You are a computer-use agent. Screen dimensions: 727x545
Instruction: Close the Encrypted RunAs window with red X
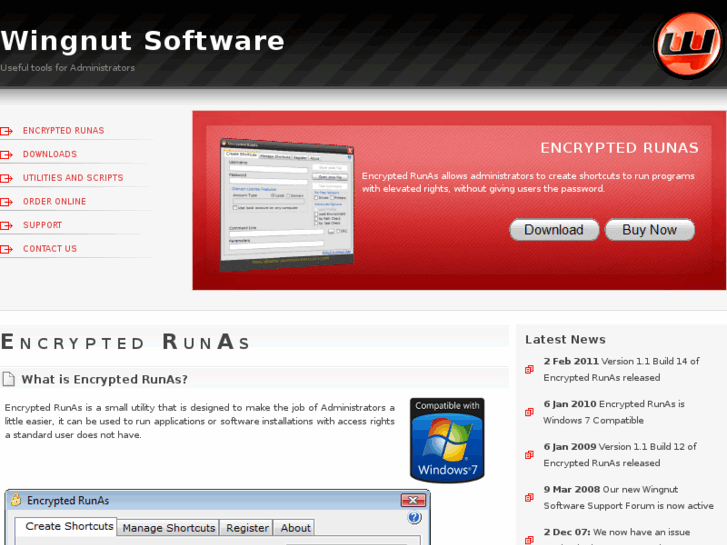[413, 500]
